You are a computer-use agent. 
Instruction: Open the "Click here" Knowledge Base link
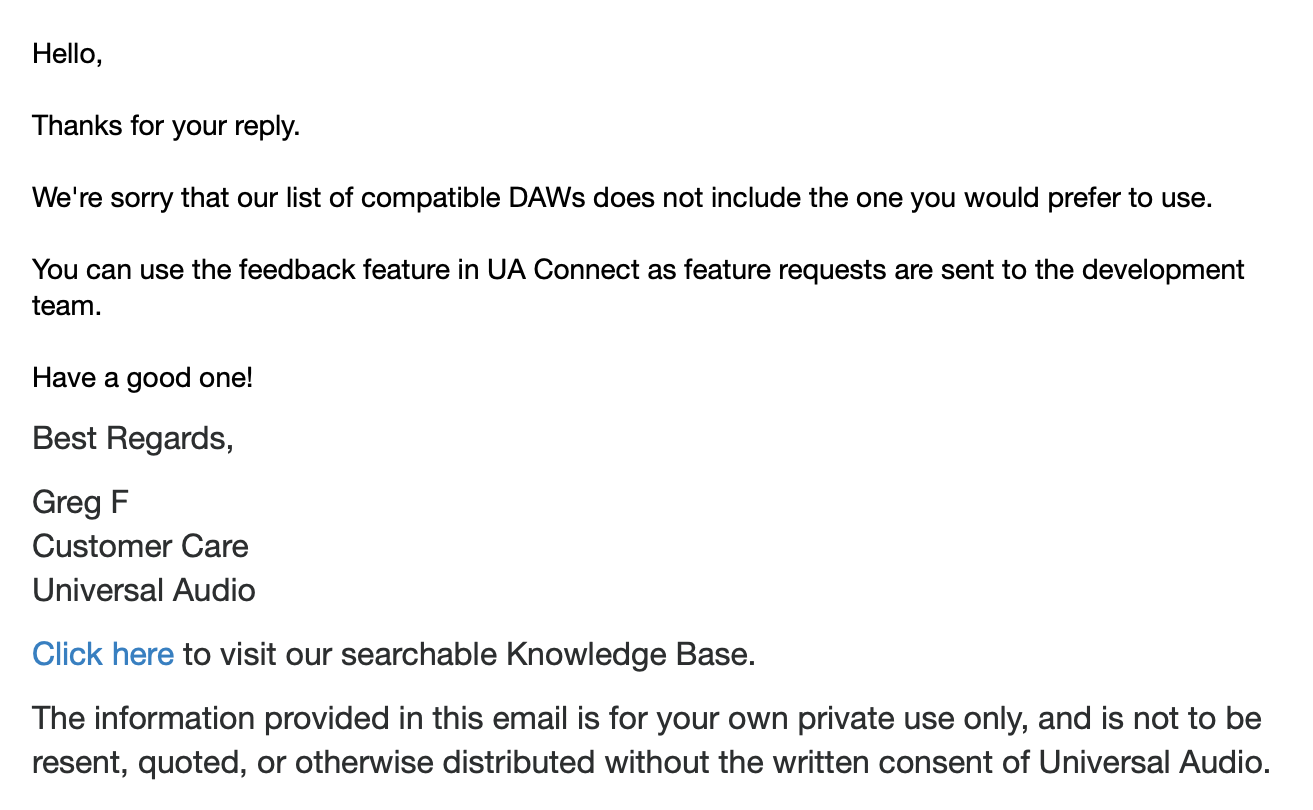(x=103, y=654)
